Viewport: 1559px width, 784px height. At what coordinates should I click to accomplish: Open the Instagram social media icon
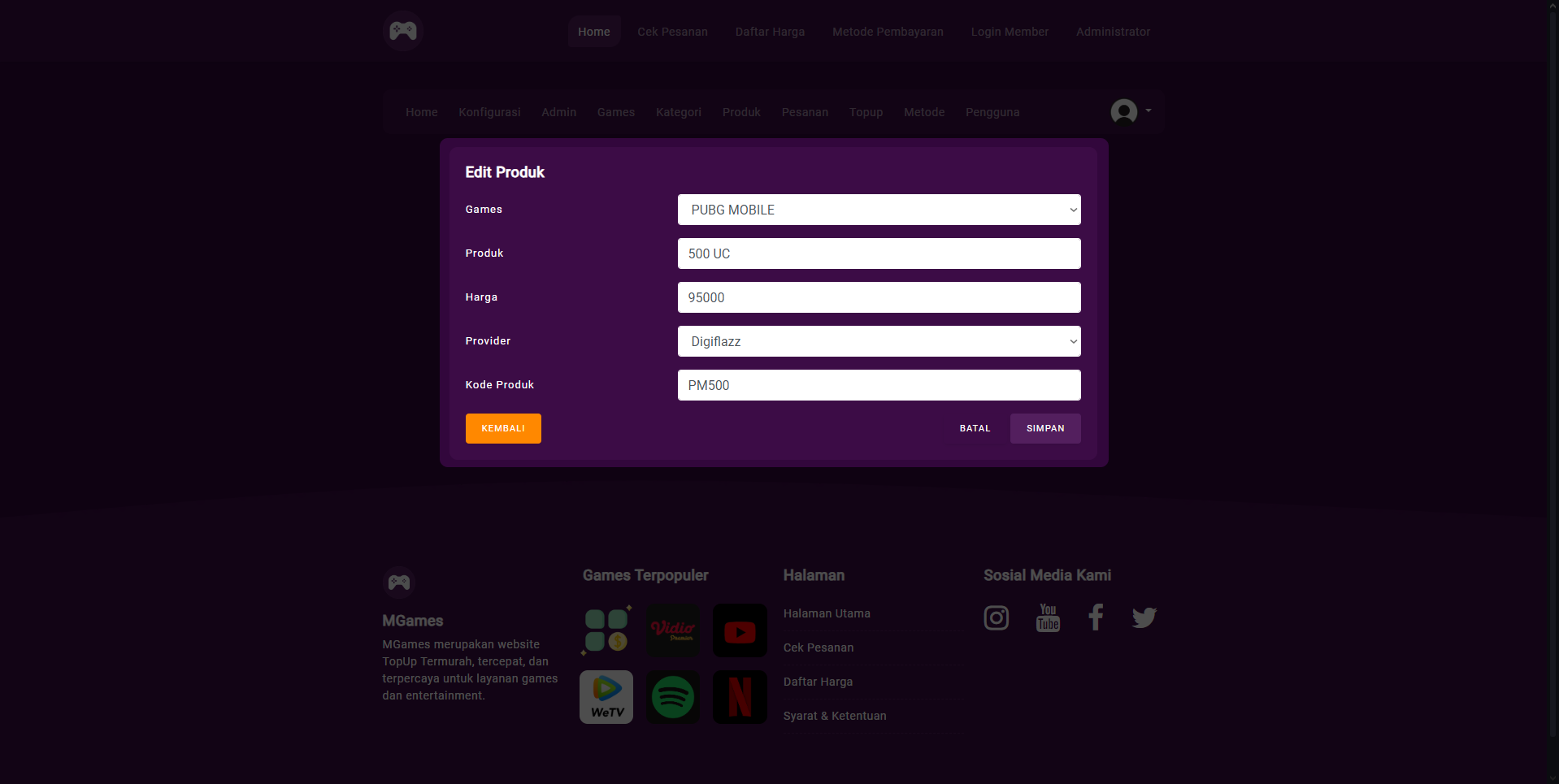click(997, 618)
